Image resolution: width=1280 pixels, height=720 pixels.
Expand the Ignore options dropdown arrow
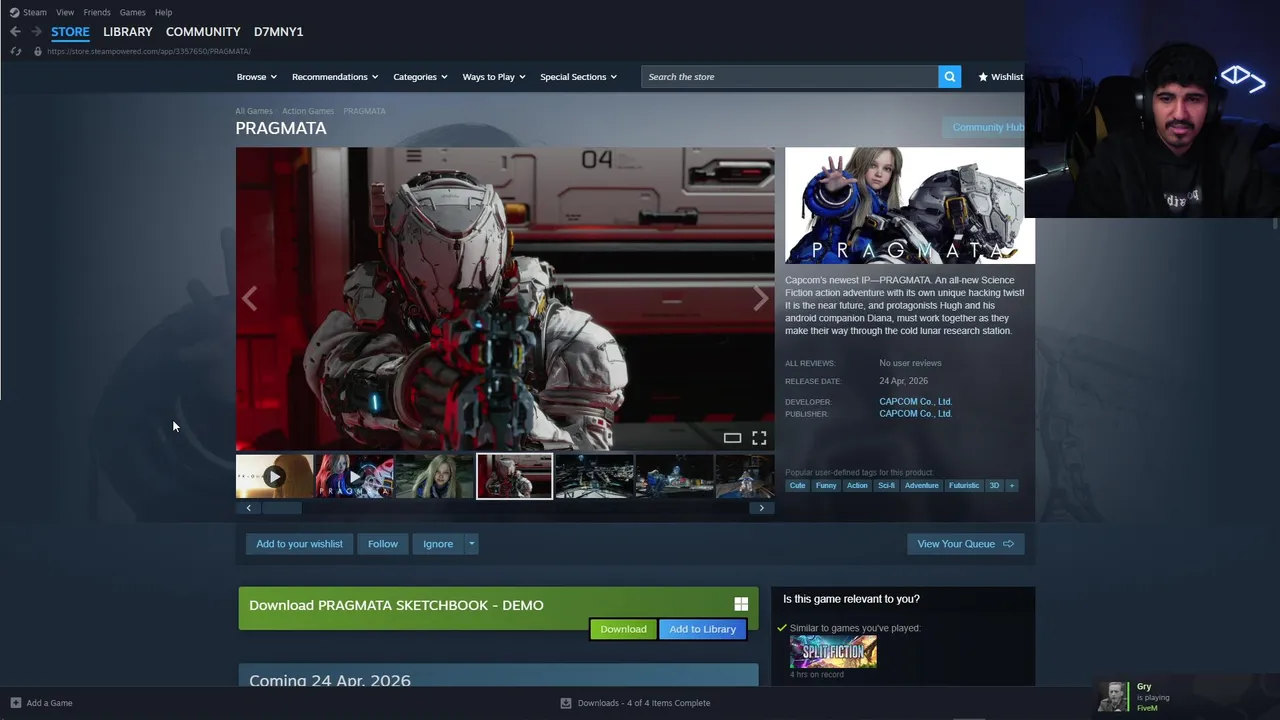[x=471, y=544]
